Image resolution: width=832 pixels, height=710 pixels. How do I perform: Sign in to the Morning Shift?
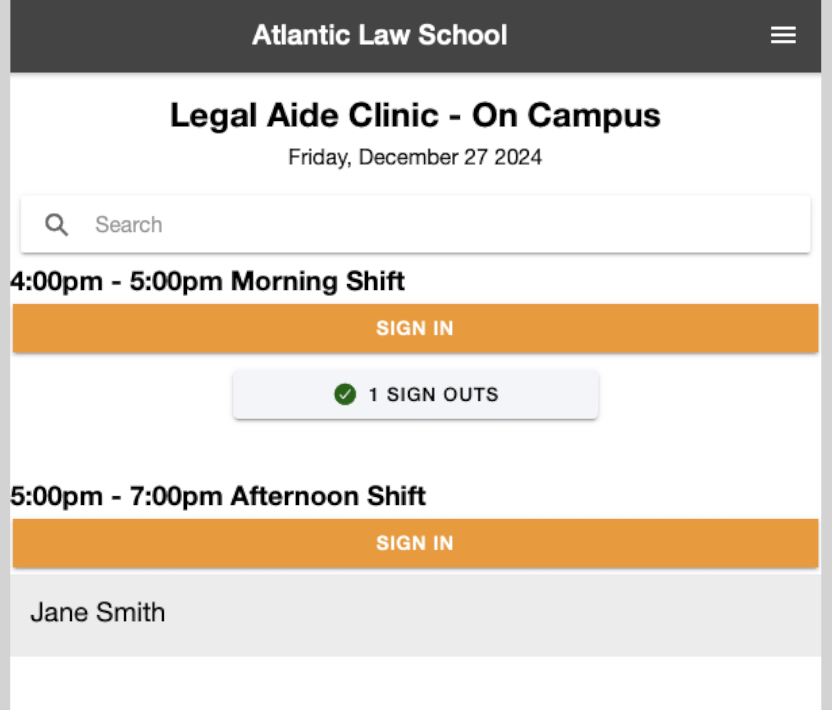click(415, 329)
